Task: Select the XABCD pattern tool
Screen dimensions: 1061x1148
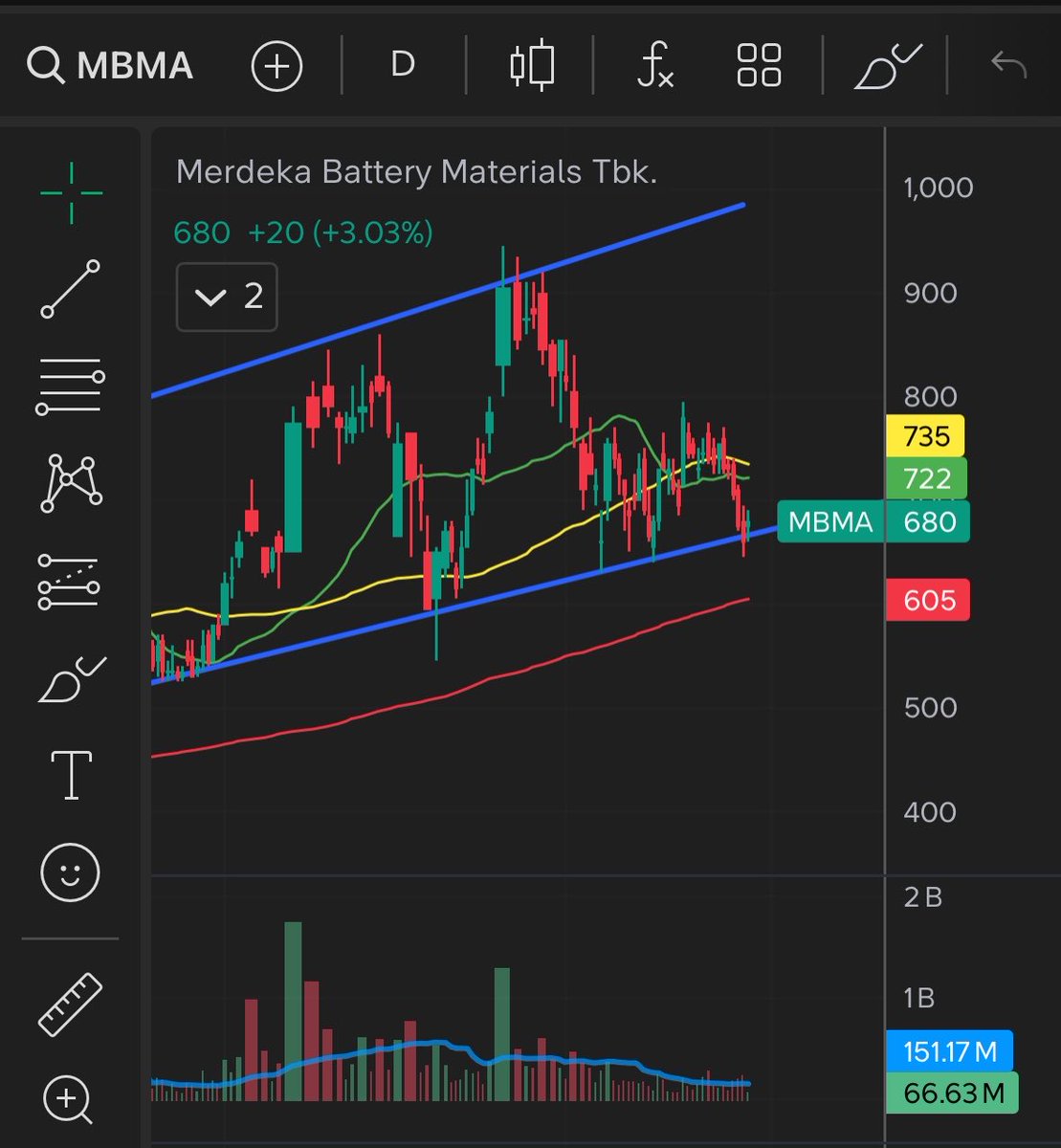Action: pos(71,483)
